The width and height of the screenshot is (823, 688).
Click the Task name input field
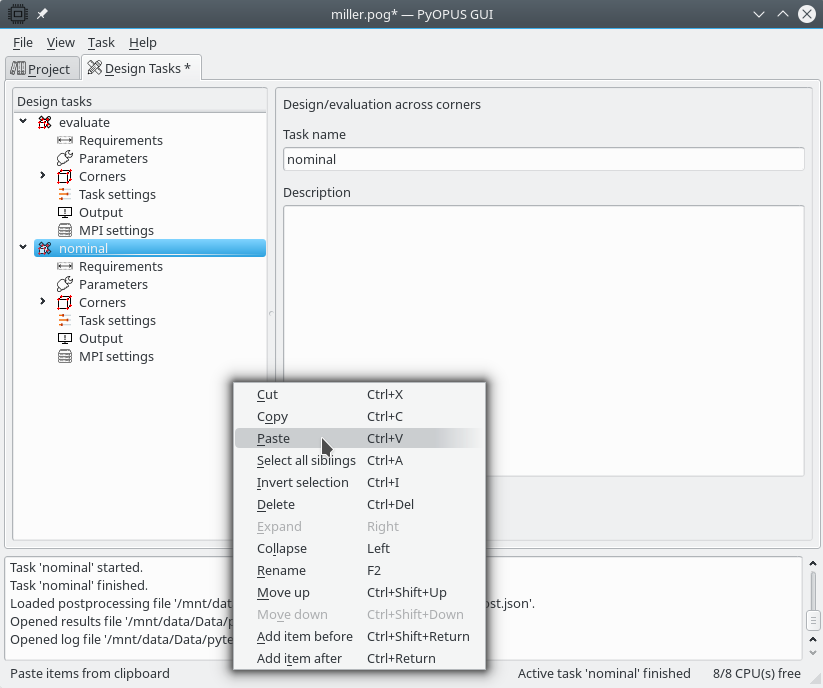[x=543, y=159]
